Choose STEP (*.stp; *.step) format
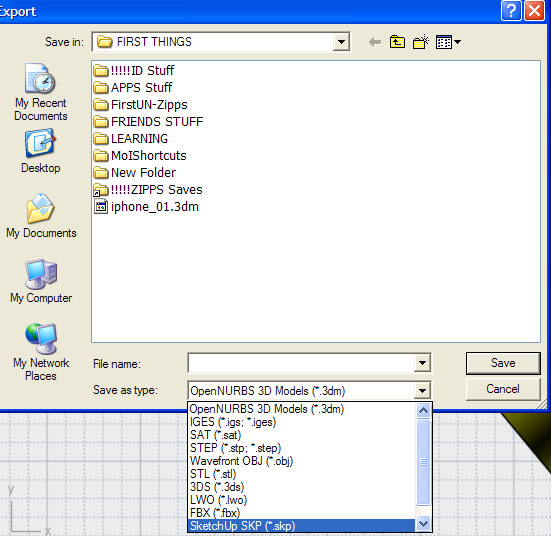 tap(302, 448)
